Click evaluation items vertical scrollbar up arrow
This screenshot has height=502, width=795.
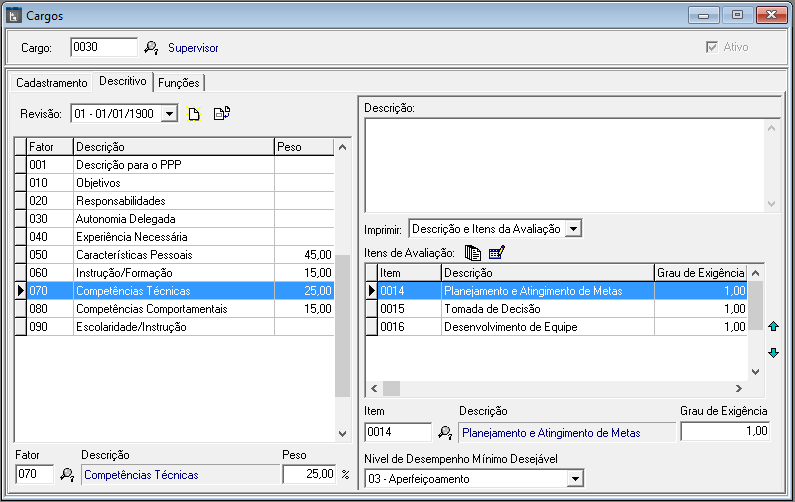[x=755, y=273]
